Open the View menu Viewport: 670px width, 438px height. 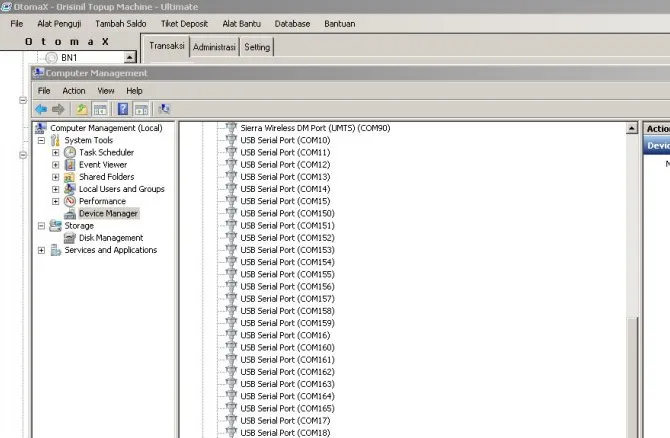point(106,91)
